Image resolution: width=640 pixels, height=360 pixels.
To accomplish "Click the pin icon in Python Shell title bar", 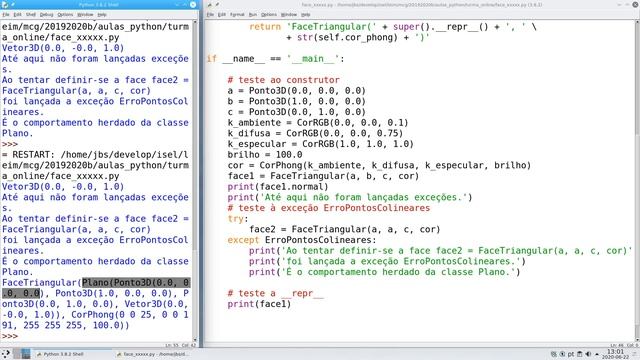I will click(13, 4).
